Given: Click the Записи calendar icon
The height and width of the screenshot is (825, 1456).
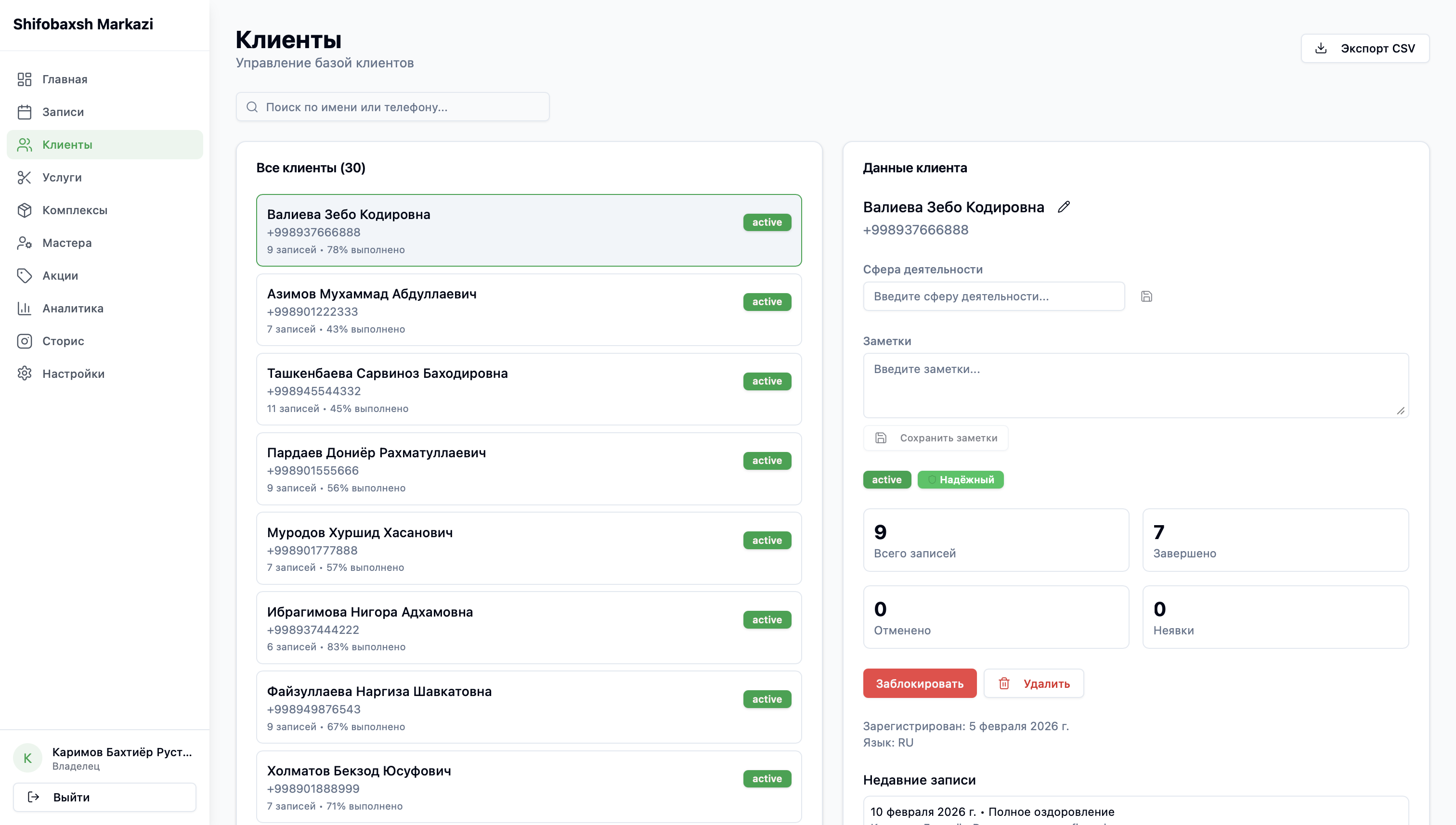Looking at the screenshot, I should pyautogui.click(x=25, y=112).
